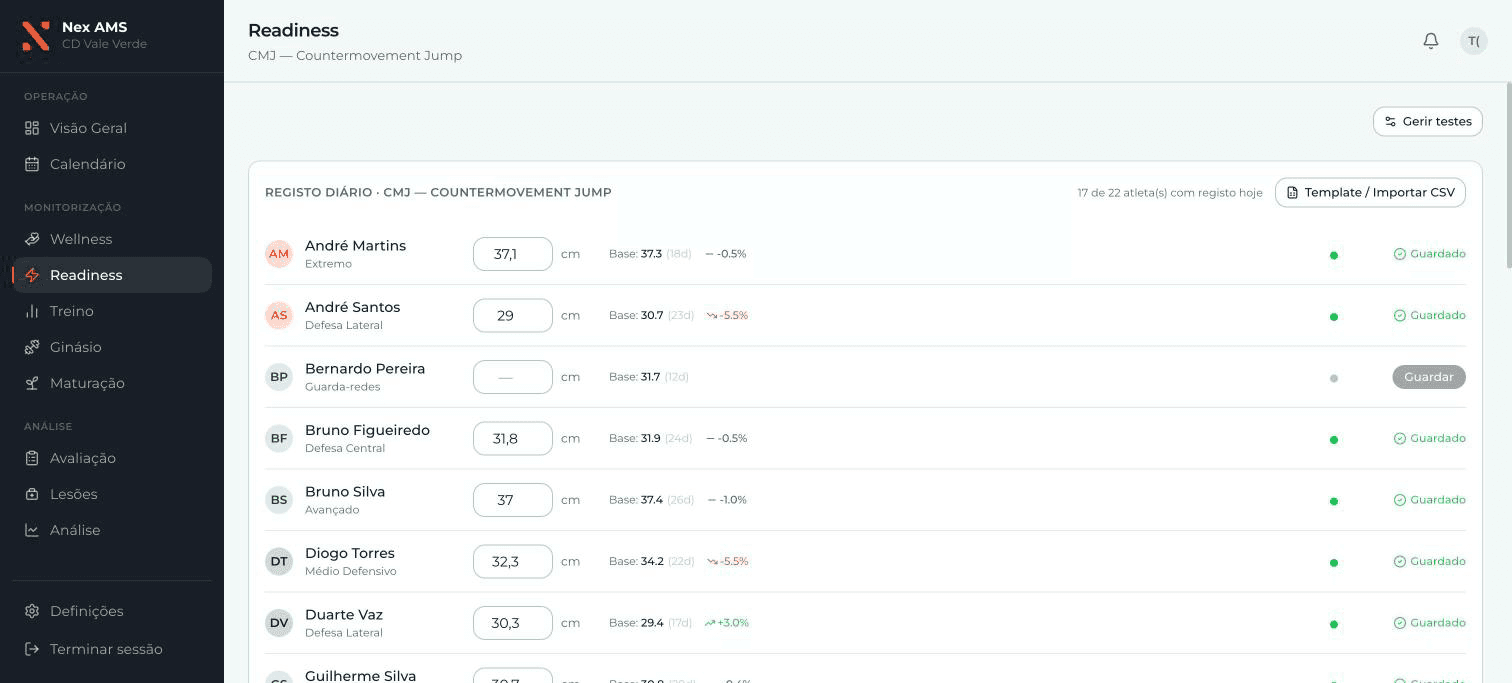Click the Visão Geral grid icon
This screenshot has height=683, width=1512.
32,128
